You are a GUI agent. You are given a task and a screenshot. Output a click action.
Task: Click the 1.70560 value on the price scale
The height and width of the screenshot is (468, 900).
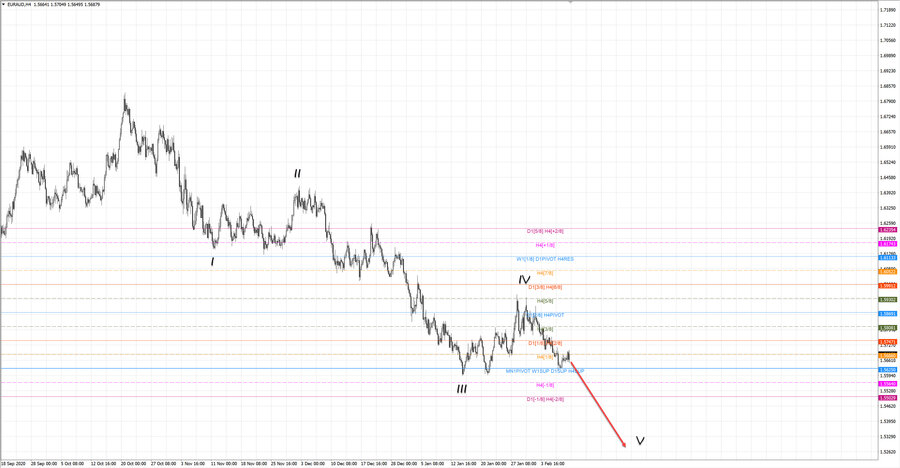point(888,40)
